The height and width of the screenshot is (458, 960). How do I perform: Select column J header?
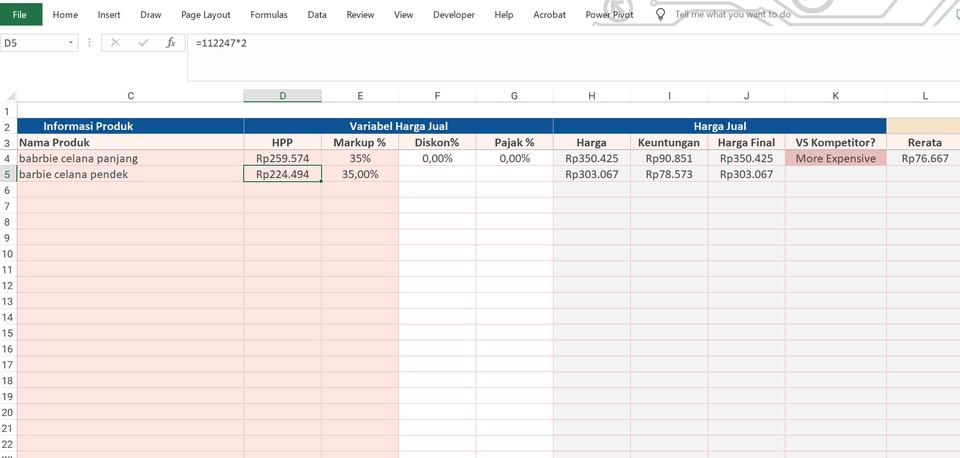click(746, 96)
